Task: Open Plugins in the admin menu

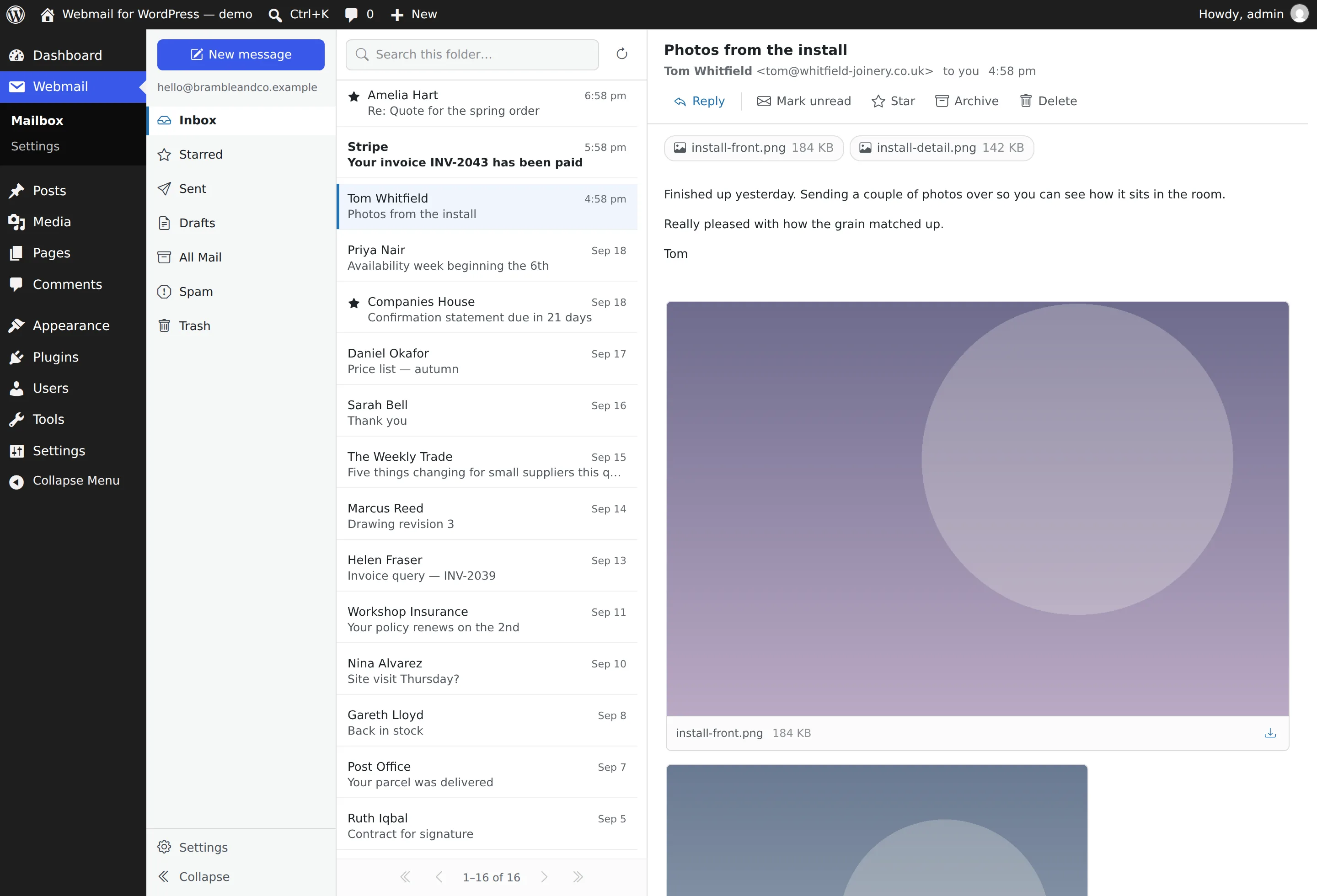Action: click(x=73, y=357)
